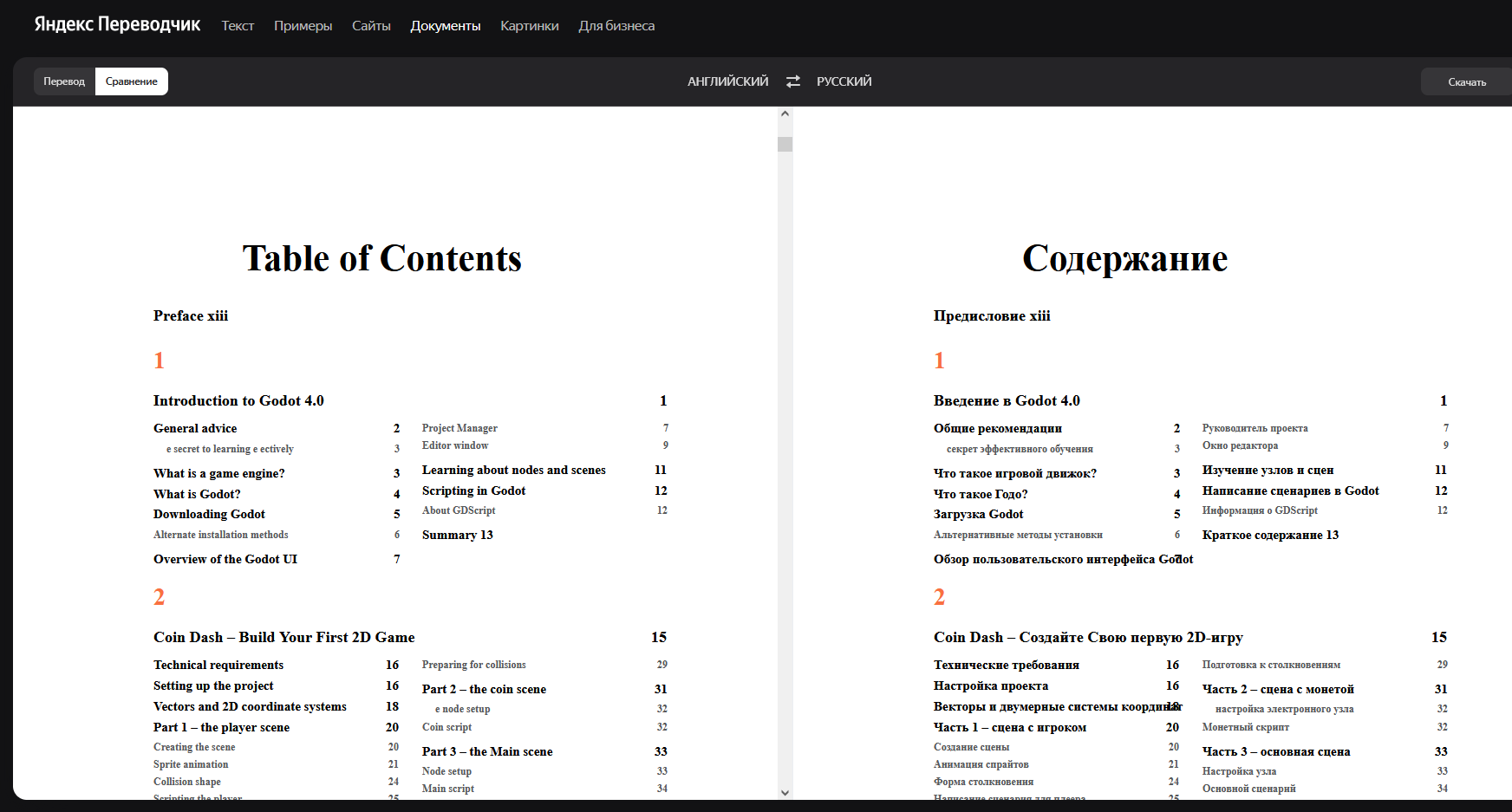The width and height of the screenshot is (1512, 812).
Task: Click 'Что такое игровой движок?' entry
Action: pos(1015,473)
